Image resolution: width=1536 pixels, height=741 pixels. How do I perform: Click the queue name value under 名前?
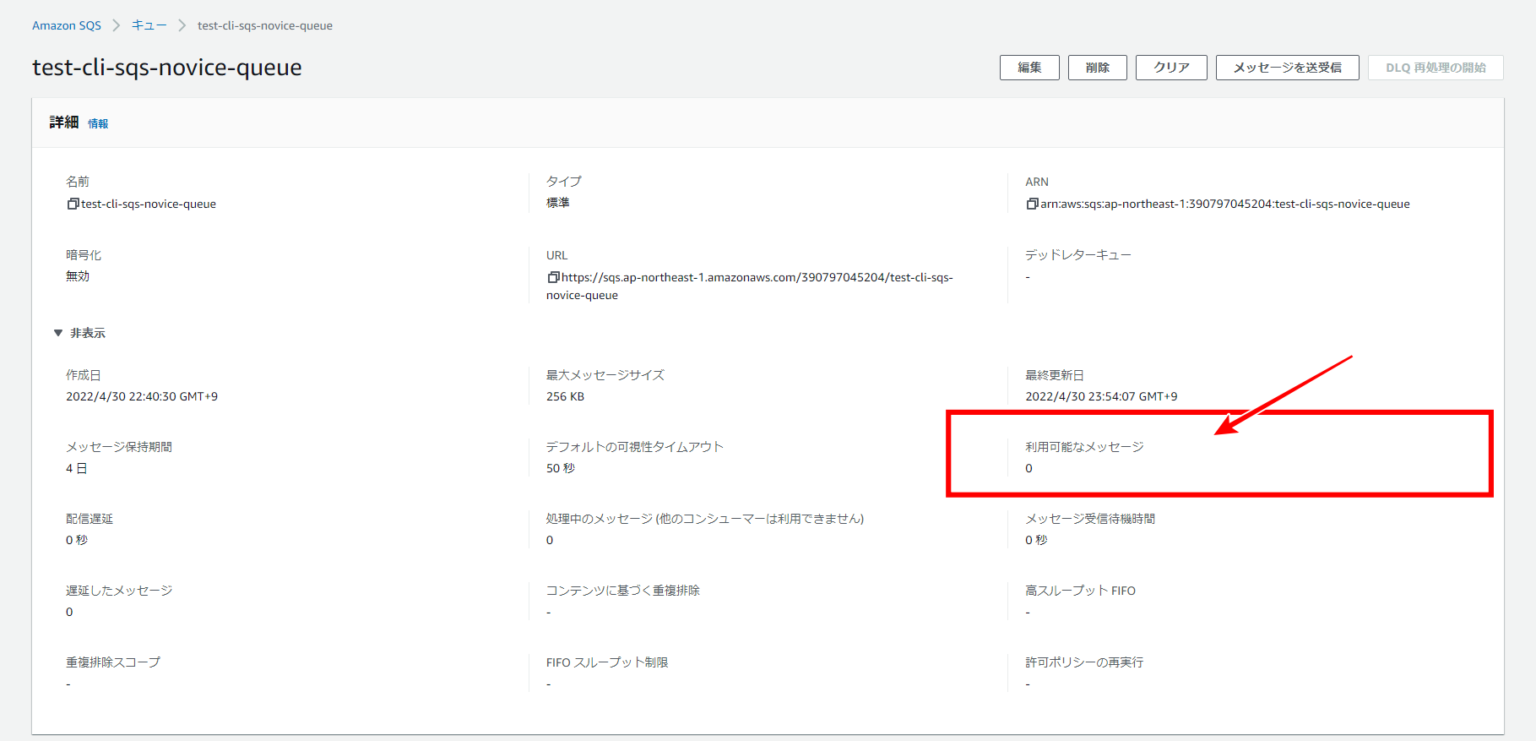click(148, 204)
